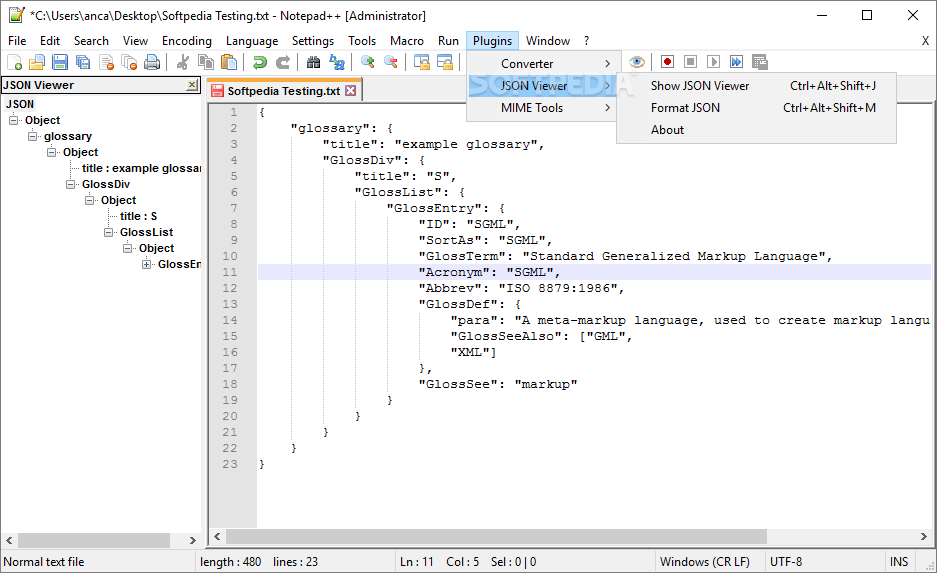The width and height of the screenshot is (937, 573).
Task: Open the Encoding menu
Action: pos(186,41)
